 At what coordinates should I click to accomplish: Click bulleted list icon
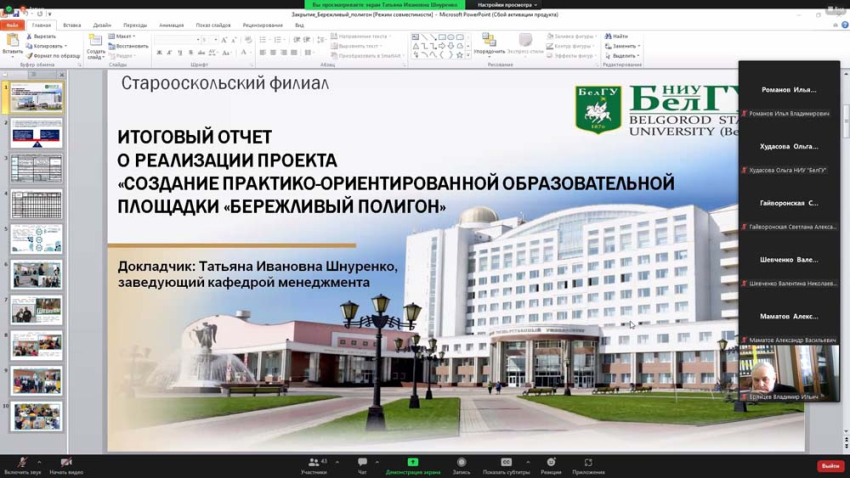263,40
